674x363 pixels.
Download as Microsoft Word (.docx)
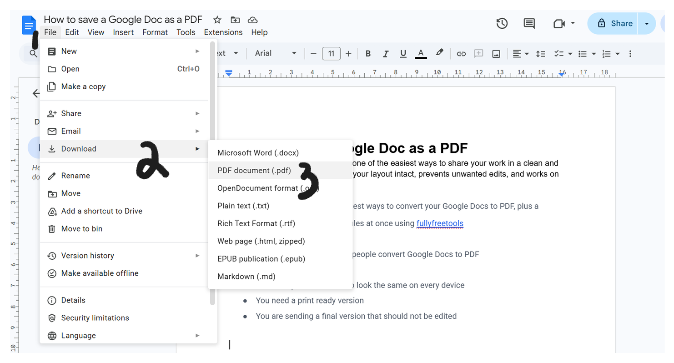click(280, 153)
